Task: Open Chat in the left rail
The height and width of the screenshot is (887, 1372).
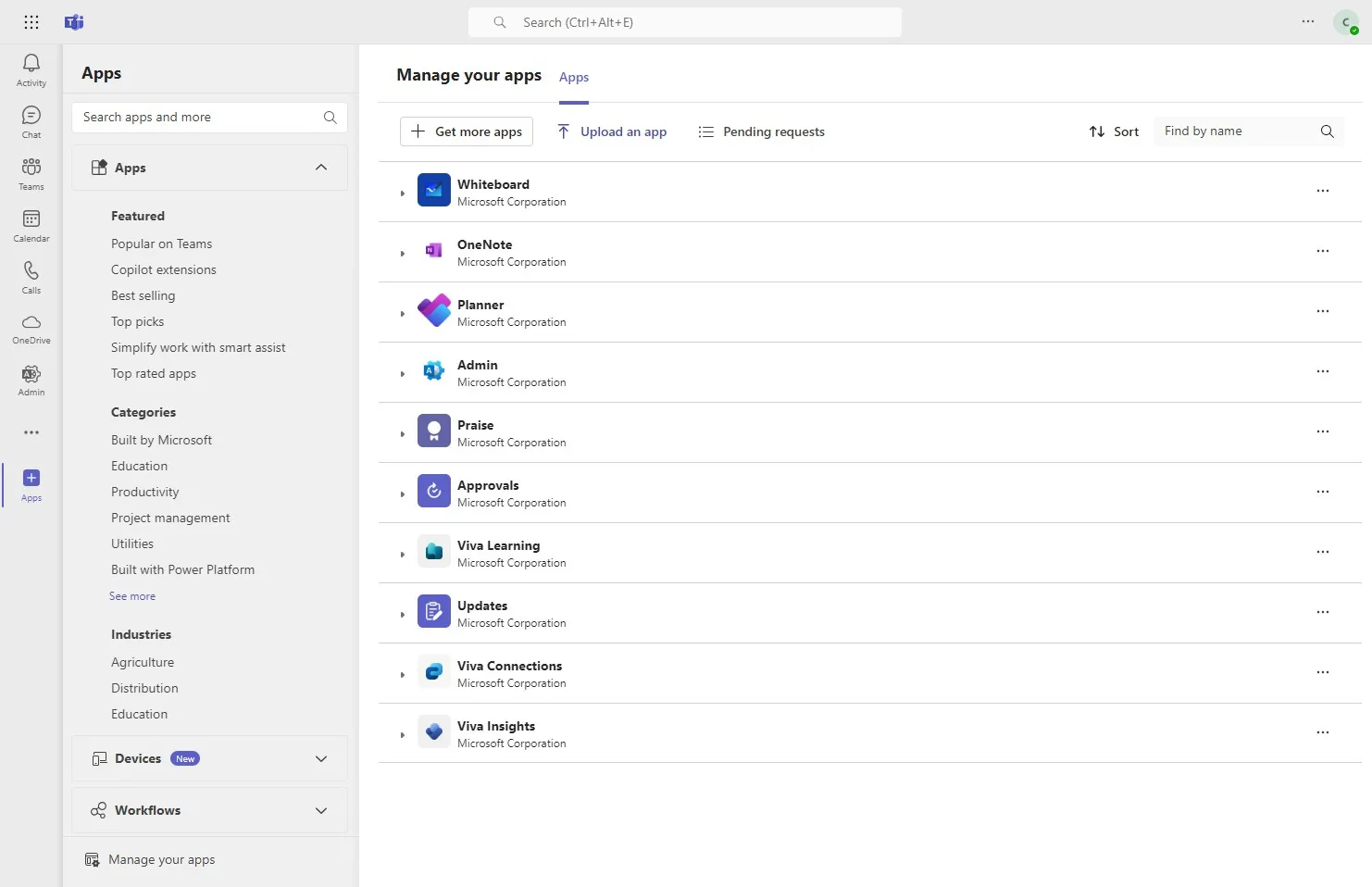Action: [x=31, y=122]
